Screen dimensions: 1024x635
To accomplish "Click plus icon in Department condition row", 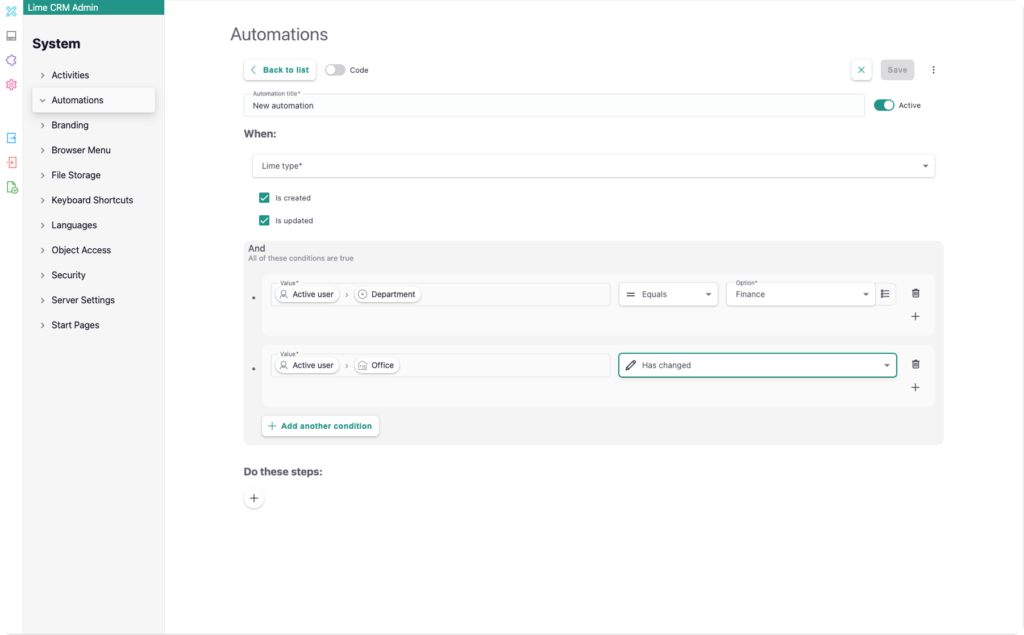I will tap(916, 316).
